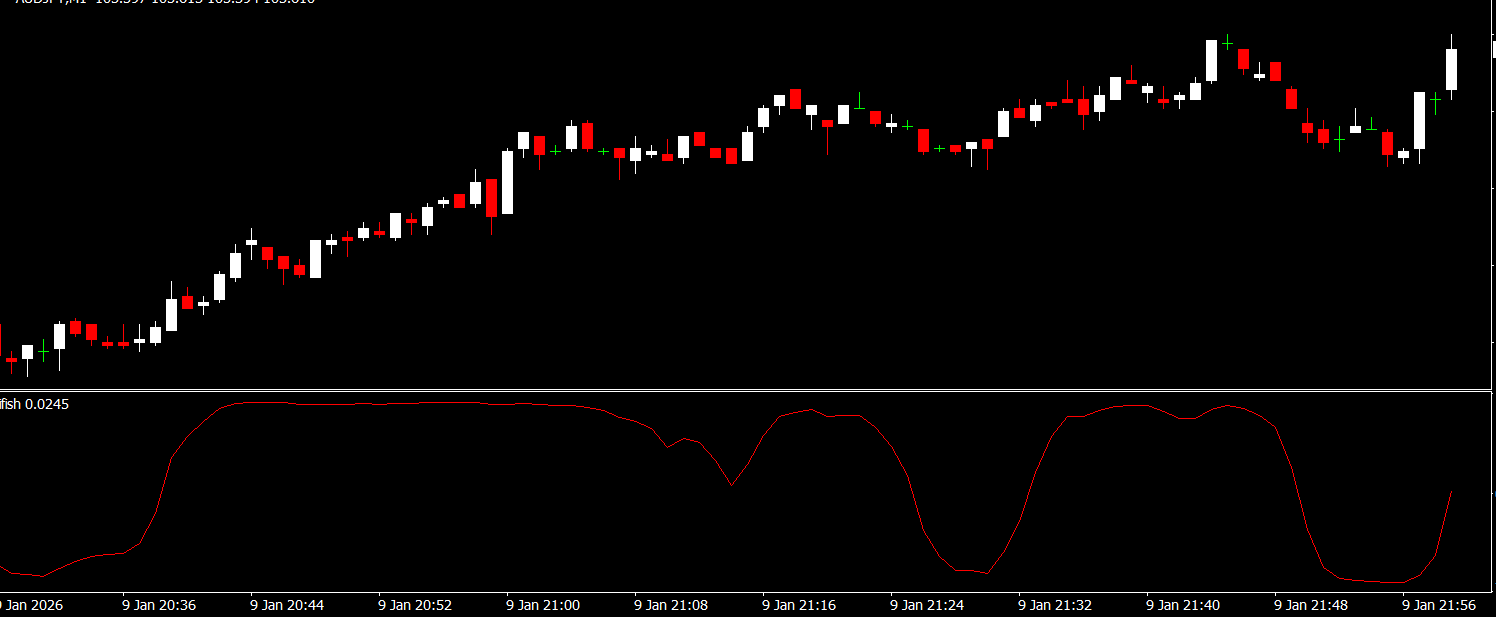The height and width of the screenshot is (617, 1496).
Task: Click indicator line trough between 21:24 and 21:32
Action: pos(987,573)
